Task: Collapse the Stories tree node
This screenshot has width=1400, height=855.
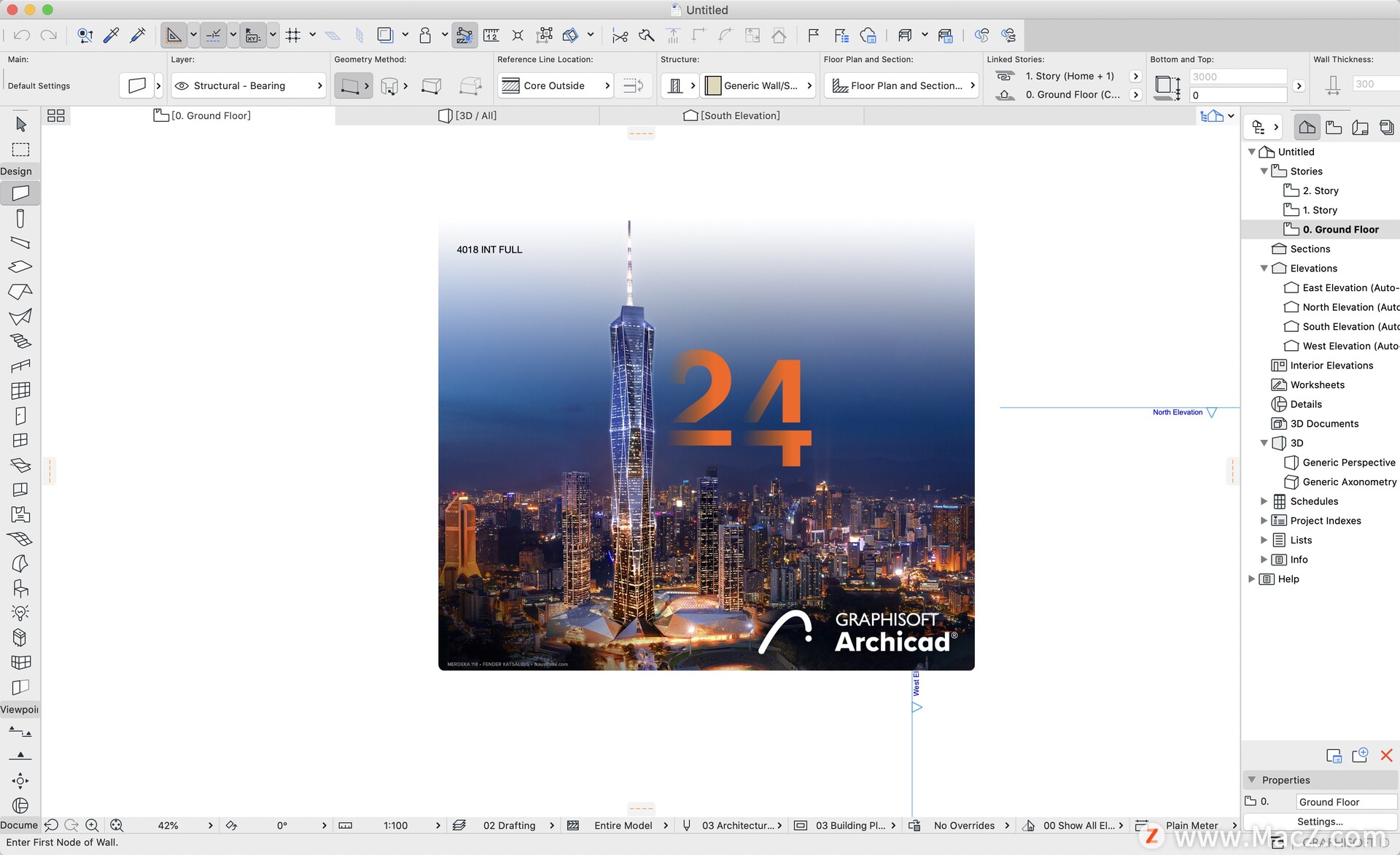Action: coord(1264,171)
